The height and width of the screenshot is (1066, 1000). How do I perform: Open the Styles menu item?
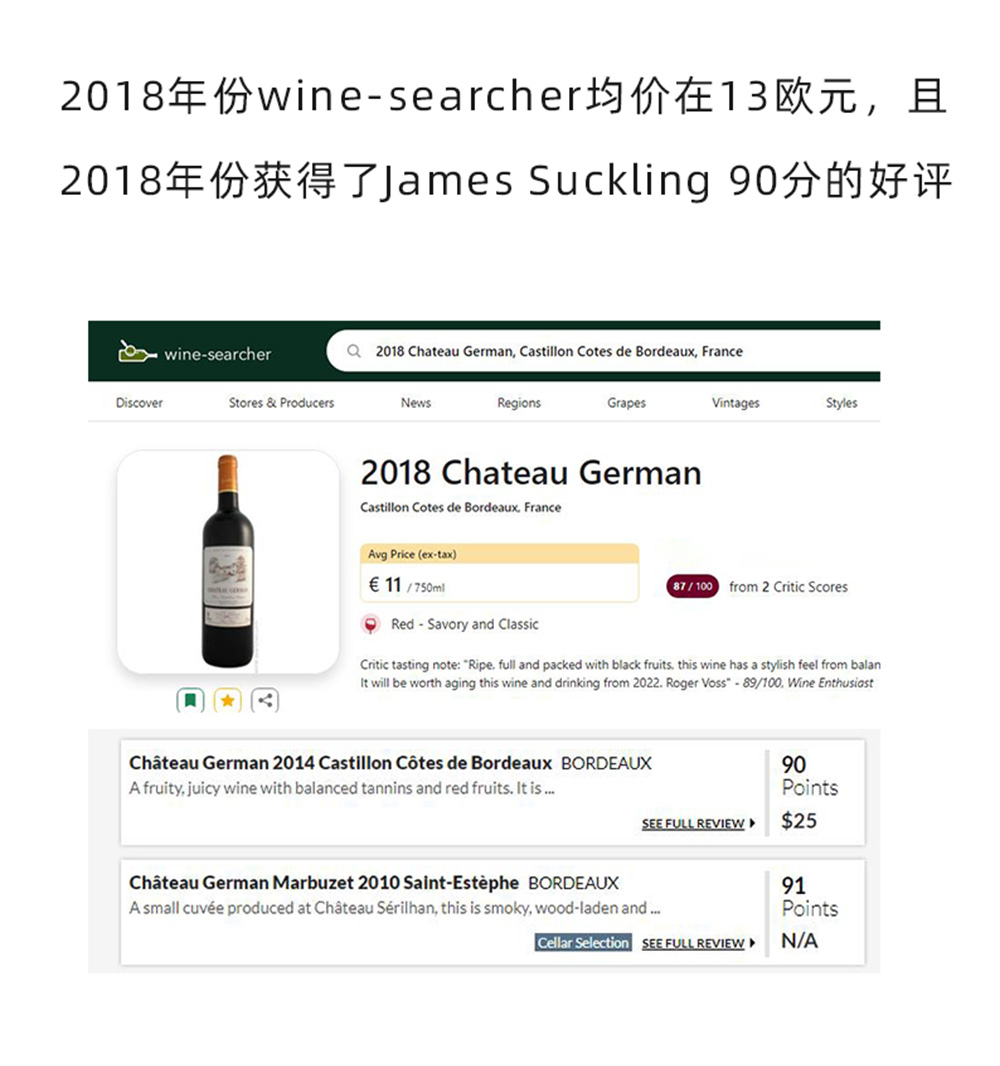point(842,402)
